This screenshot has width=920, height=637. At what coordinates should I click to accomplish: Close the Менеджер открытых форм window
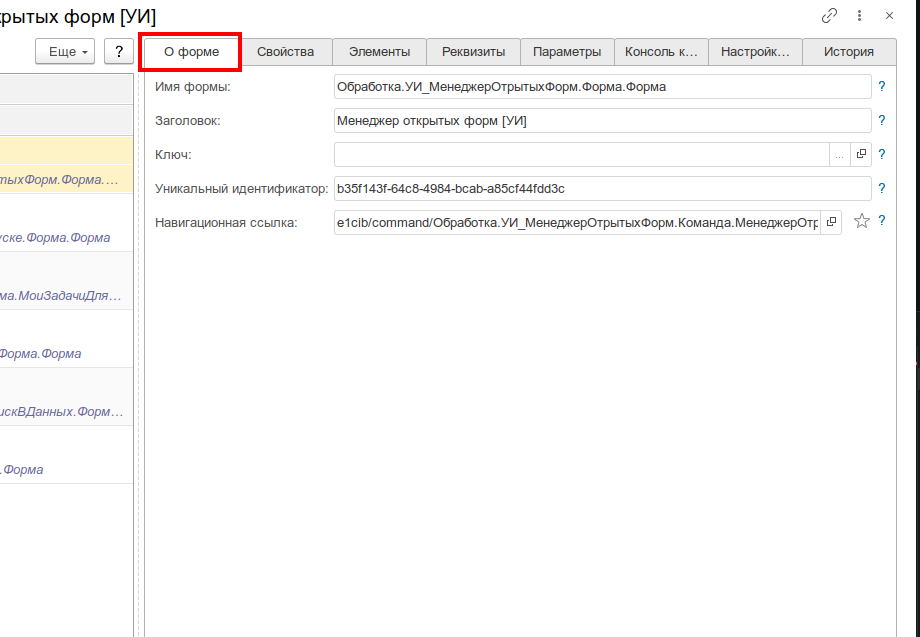(889, 16)
